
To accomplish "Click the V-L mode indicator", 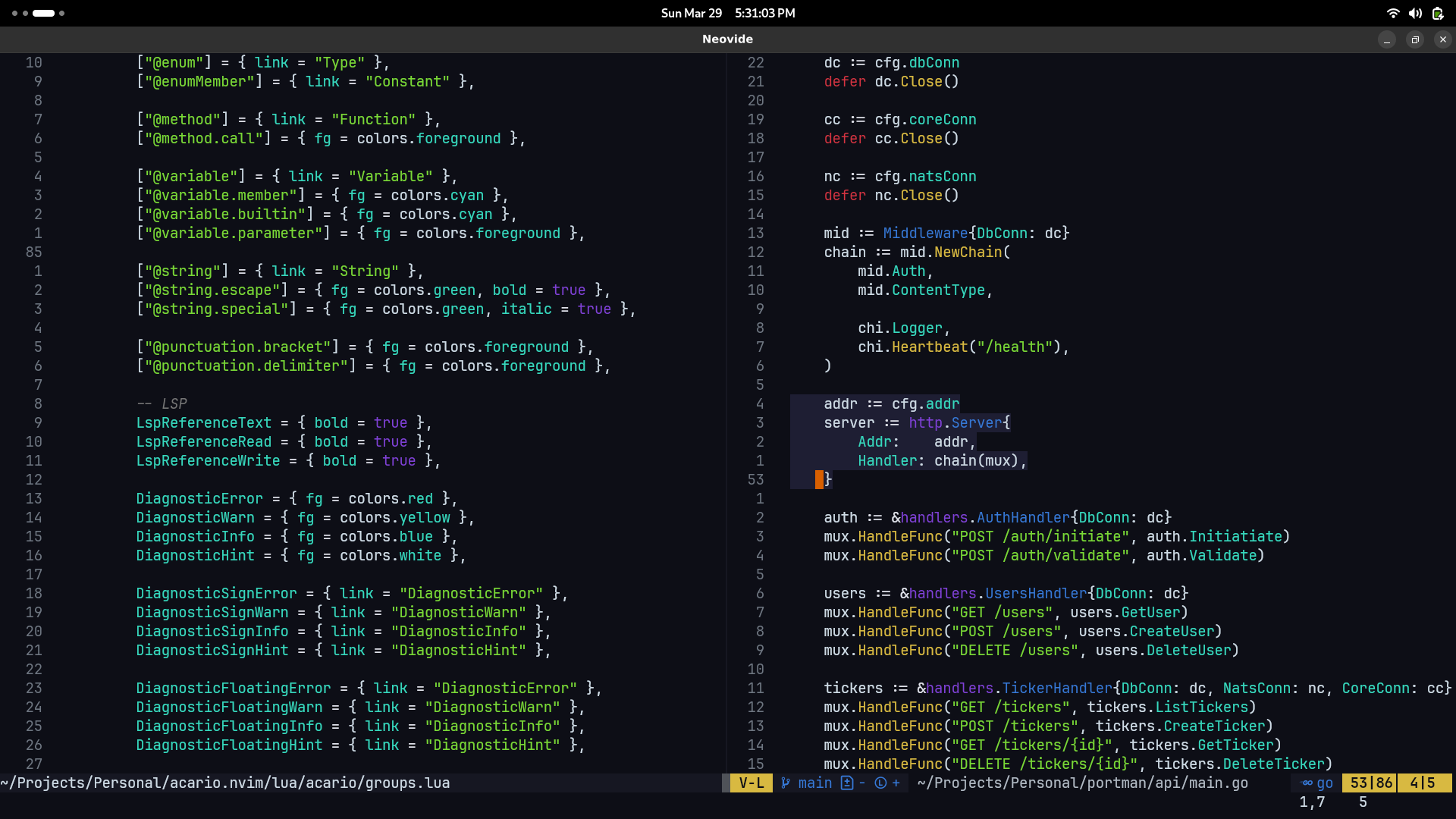I will pyautogui.click(x=751, y=783).
